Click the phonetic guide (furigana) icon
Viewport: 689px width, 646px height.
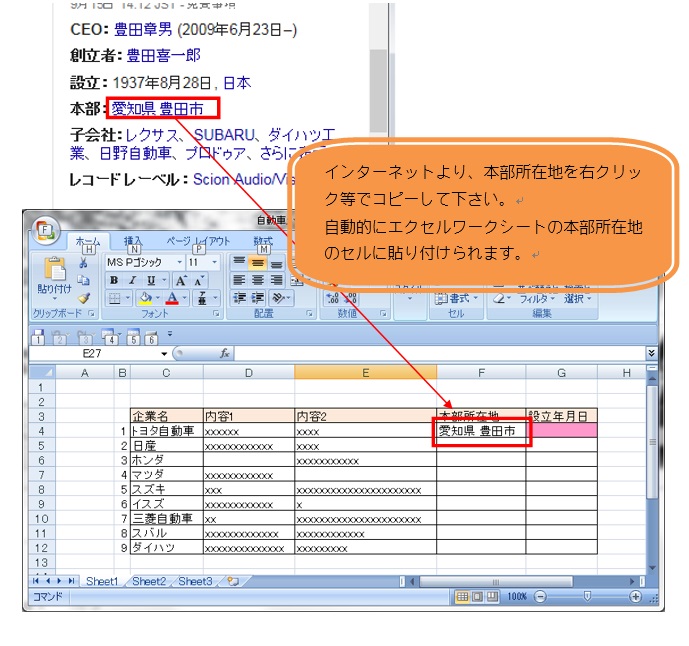click(x=202, y=298)
